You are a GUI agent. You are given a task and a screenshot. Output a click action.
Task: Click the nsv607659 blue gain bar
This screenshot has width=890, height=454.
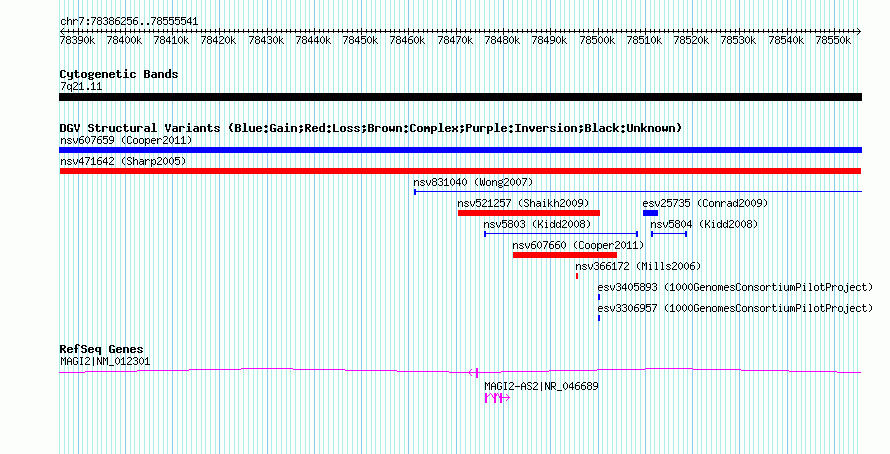tap(460, 150)
